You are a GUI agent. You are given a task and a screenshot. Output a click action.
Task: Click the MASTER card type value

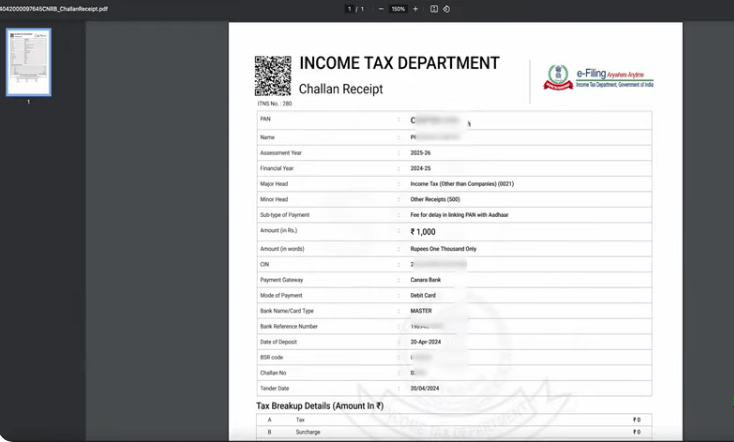click(422, 310)
